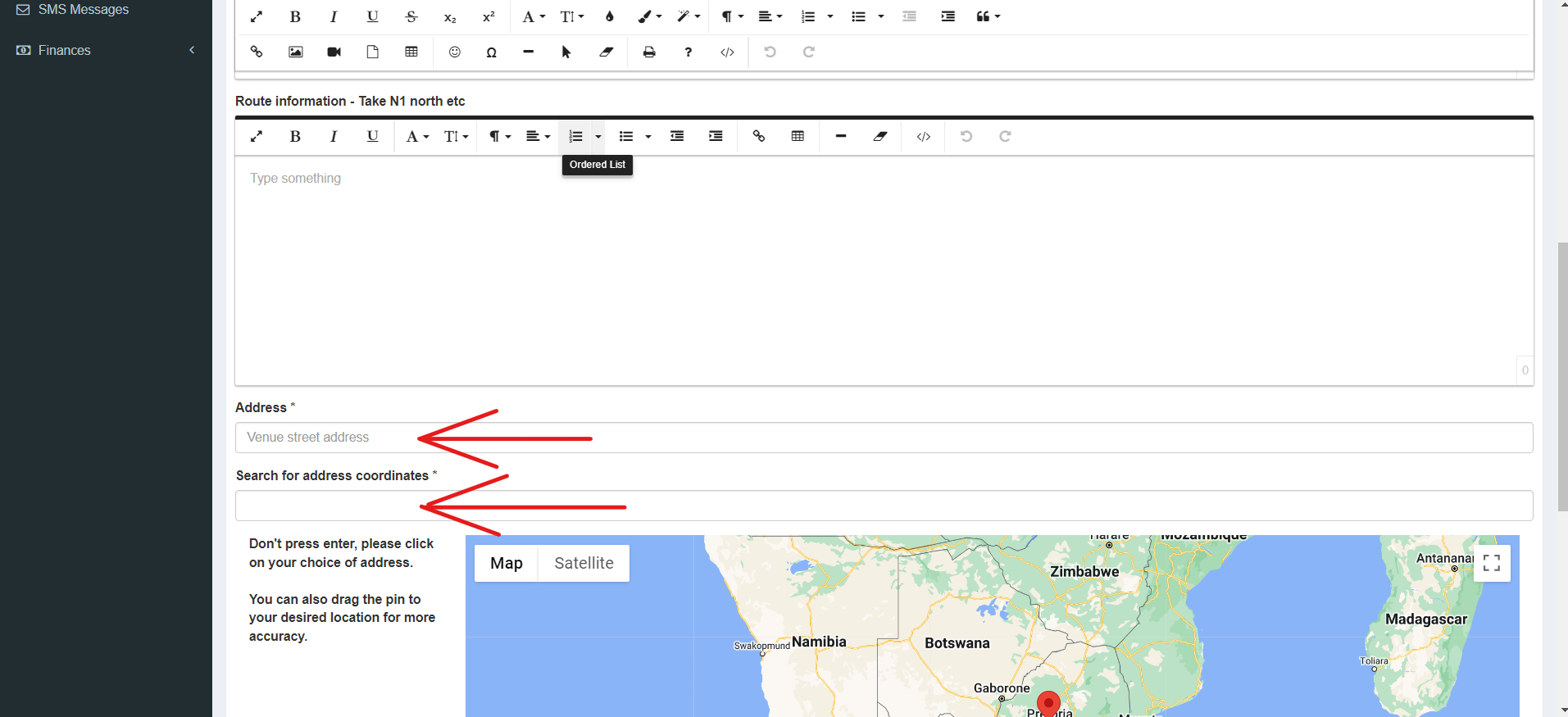Expand the Finances sidebar menu

point(106,50)
